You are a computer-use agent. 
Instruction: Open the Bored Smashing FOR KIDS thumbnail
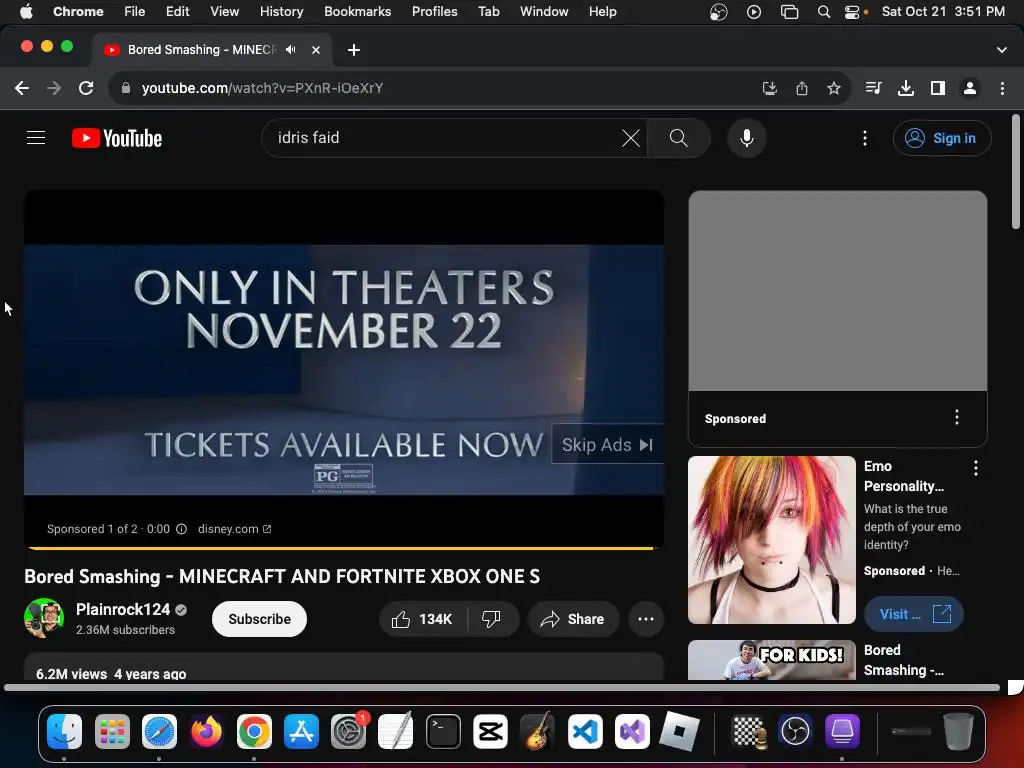click(772, 660)
